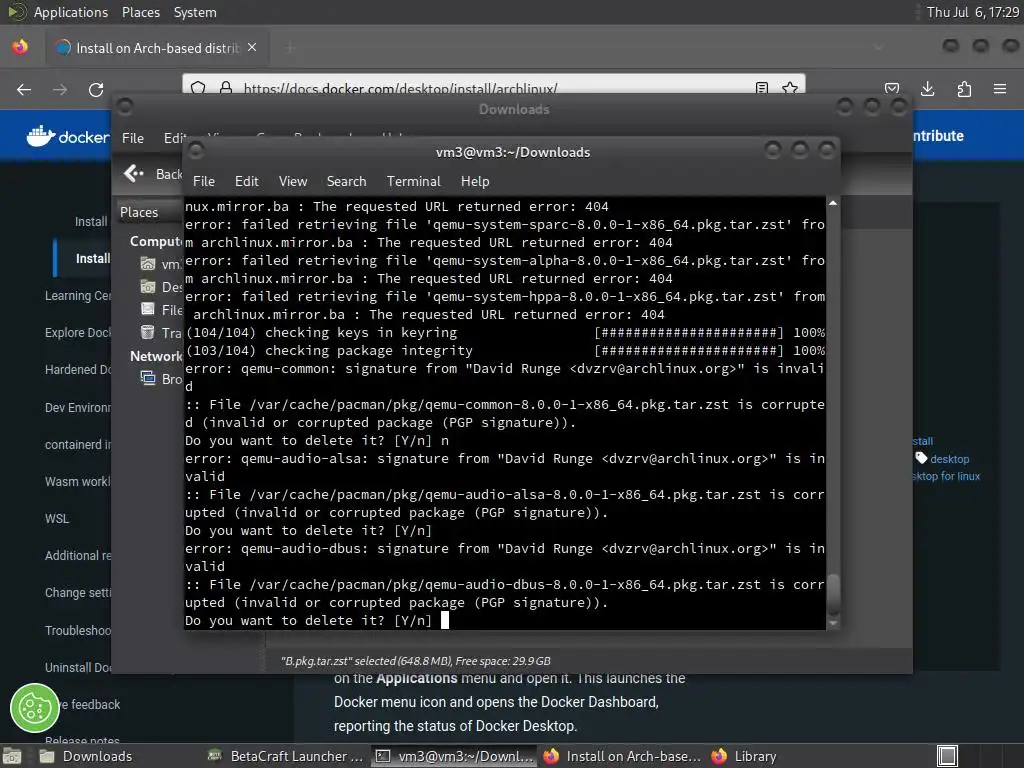Screen dimensions: 1024x768
Task: Open Hardened Desktop docs sidebar link
Action: (78, 370)
